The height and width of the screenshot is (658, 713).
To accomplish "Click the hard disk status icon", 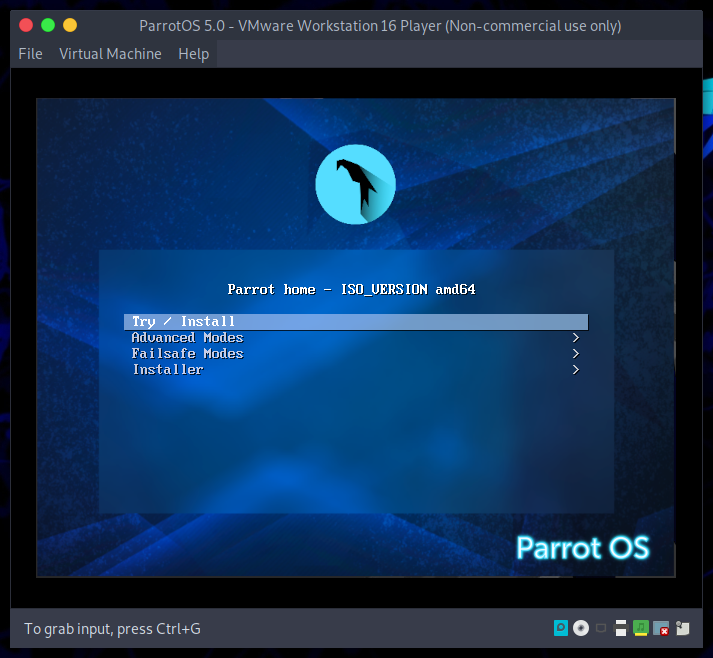I will click(x=561, y=628).
